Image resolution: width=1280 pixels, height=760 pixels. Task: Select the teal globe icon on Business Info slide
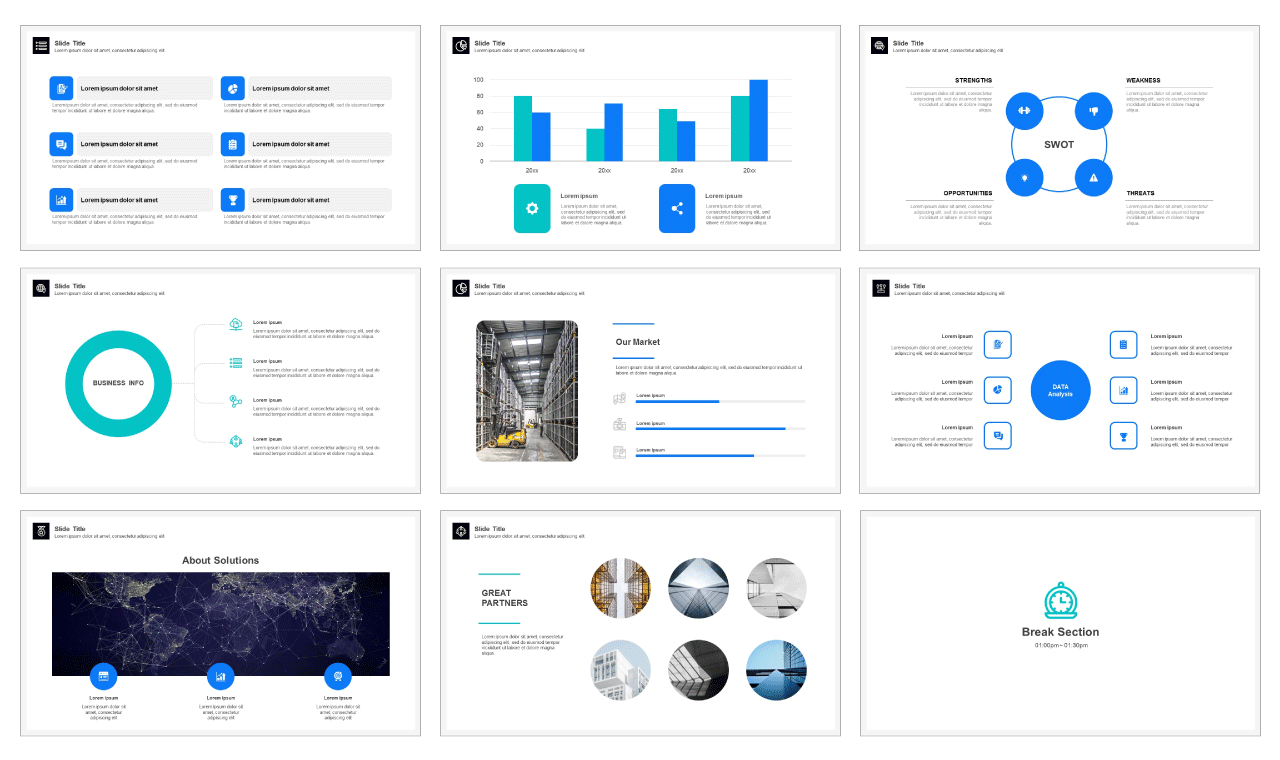point(236,440)
